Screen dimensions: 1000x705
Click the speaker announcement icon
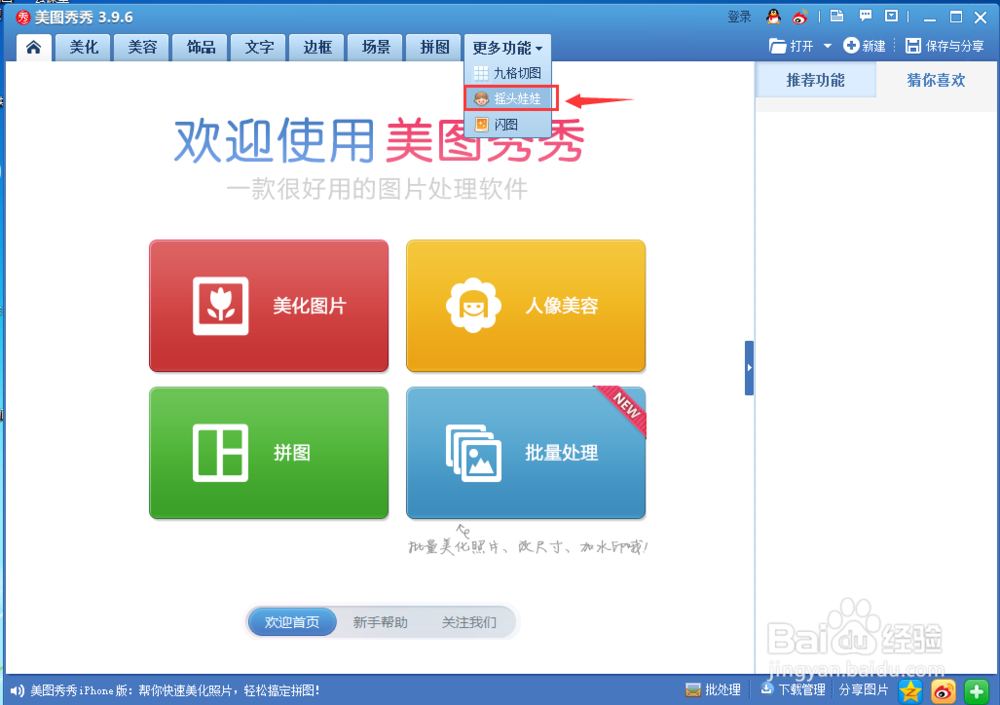pyautogui.click(x=17, y=690)
